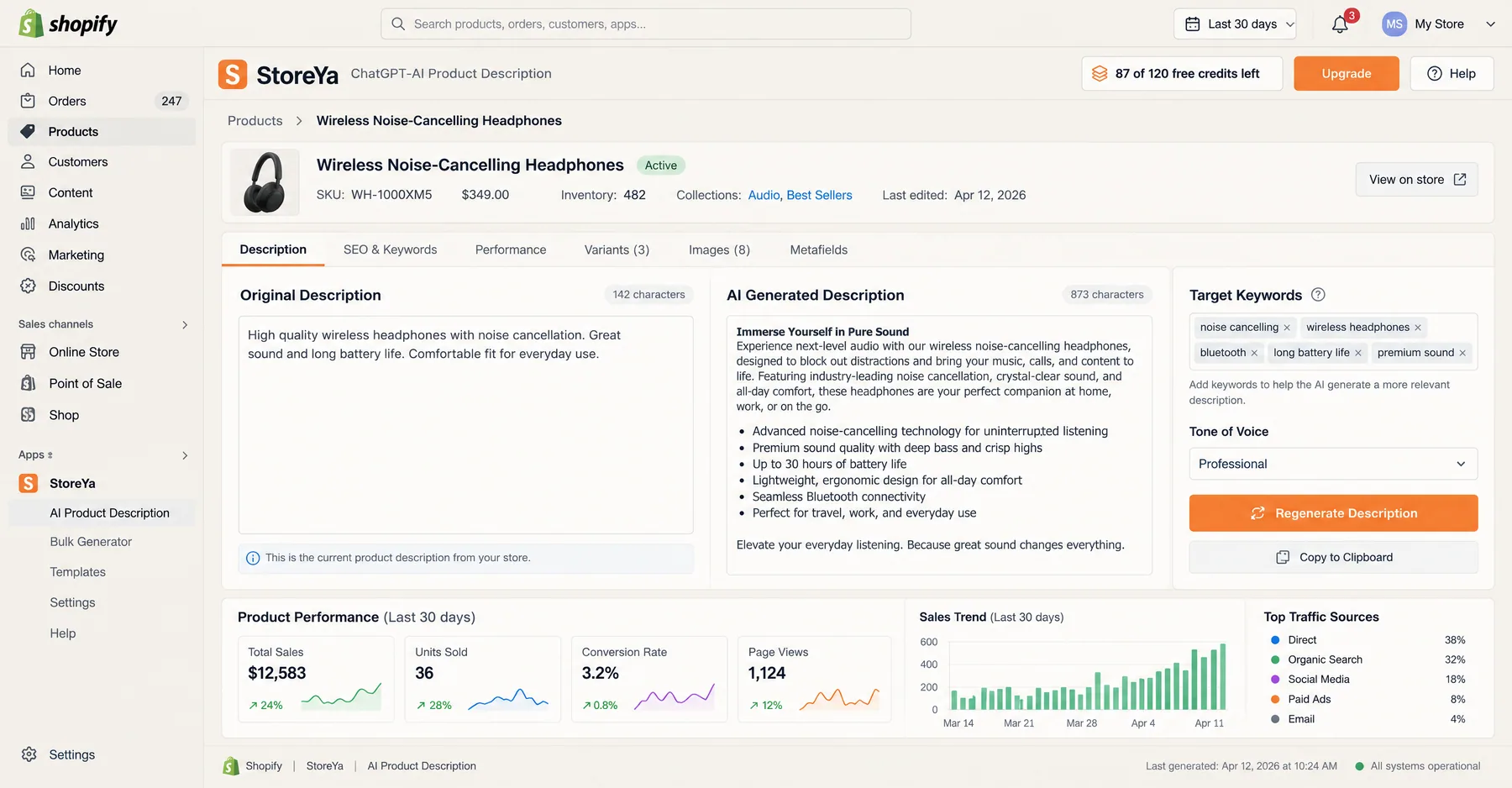Click the Upgrade button
Image resolution: width=1512 pixels, height=788 pixels.
pyautogui.click(x=1347, y=74)
